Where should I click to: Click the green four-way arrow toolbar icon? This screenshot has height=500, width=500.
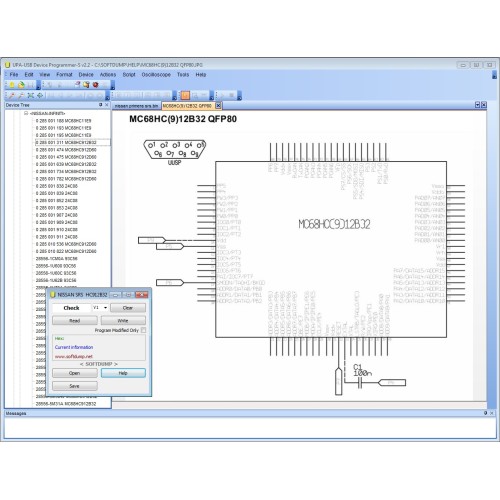(40, 96)
